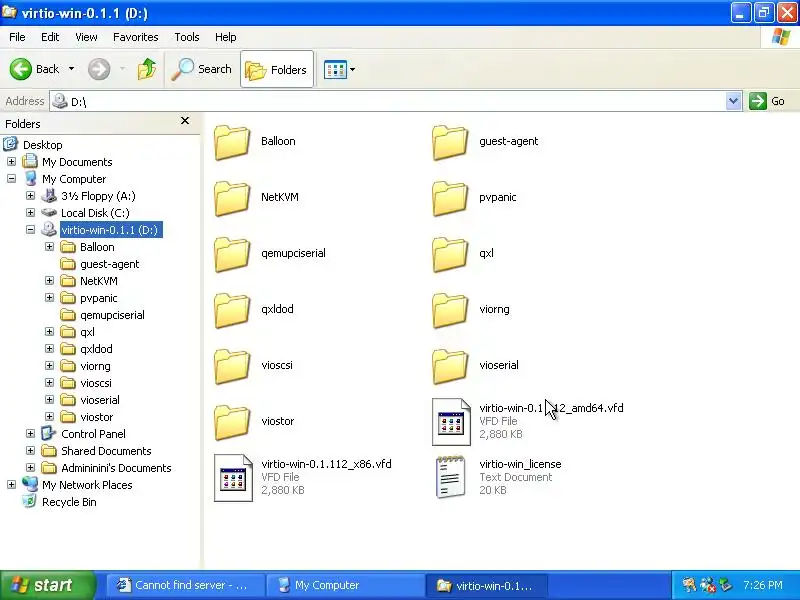Viewport: 800px width, 600px height.
Task: Select the virtio-win_license text document icon
Action: [451, 477]
